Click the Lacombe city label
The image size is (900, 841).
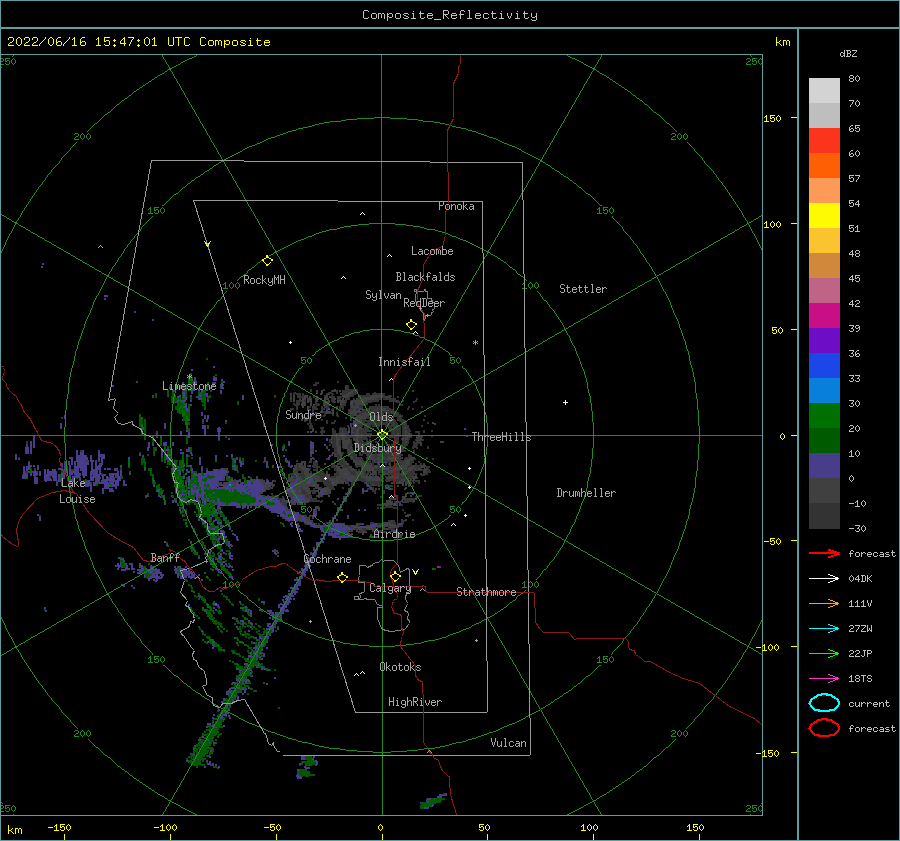(432, 251)
